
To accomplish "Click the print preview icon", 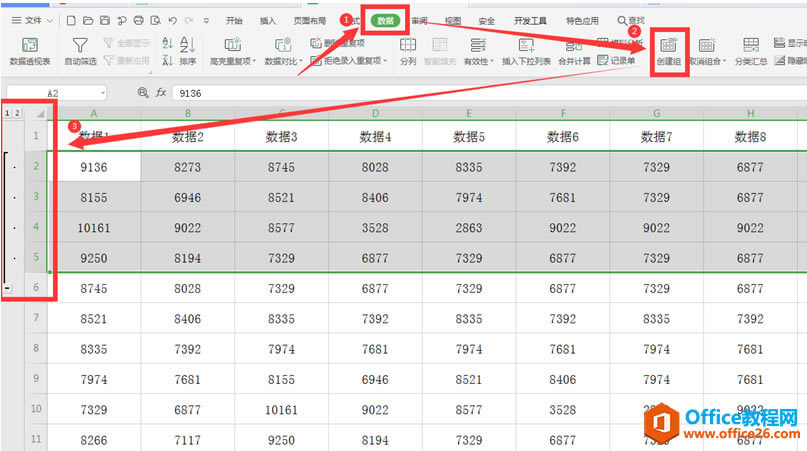I will coord(155,21).
